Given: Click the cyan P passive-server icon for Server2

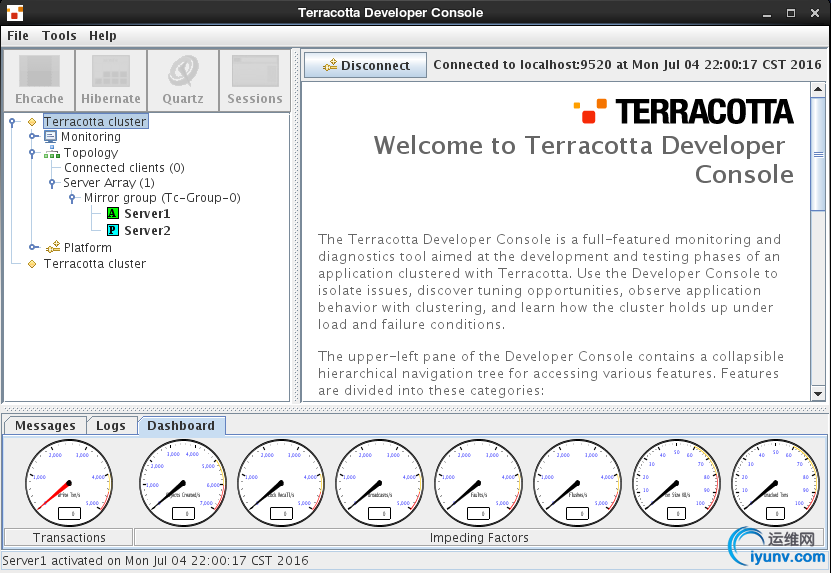Looking at the screenshot, I should coord(113,230).
